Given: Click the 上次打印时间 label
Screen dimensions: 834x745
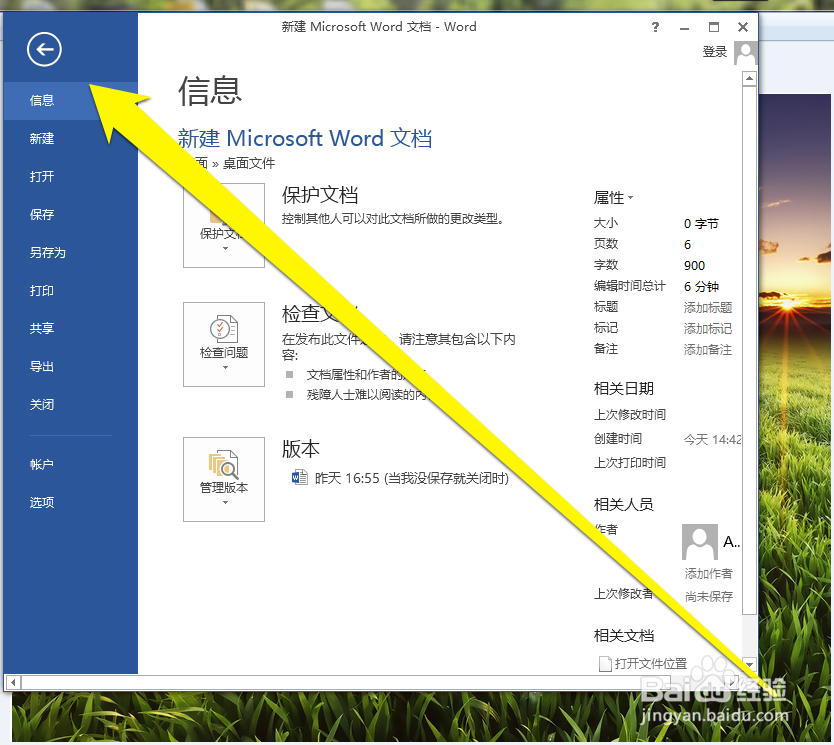Looking at the screenshot, I should pyautogui.click(x=630, y=463).
